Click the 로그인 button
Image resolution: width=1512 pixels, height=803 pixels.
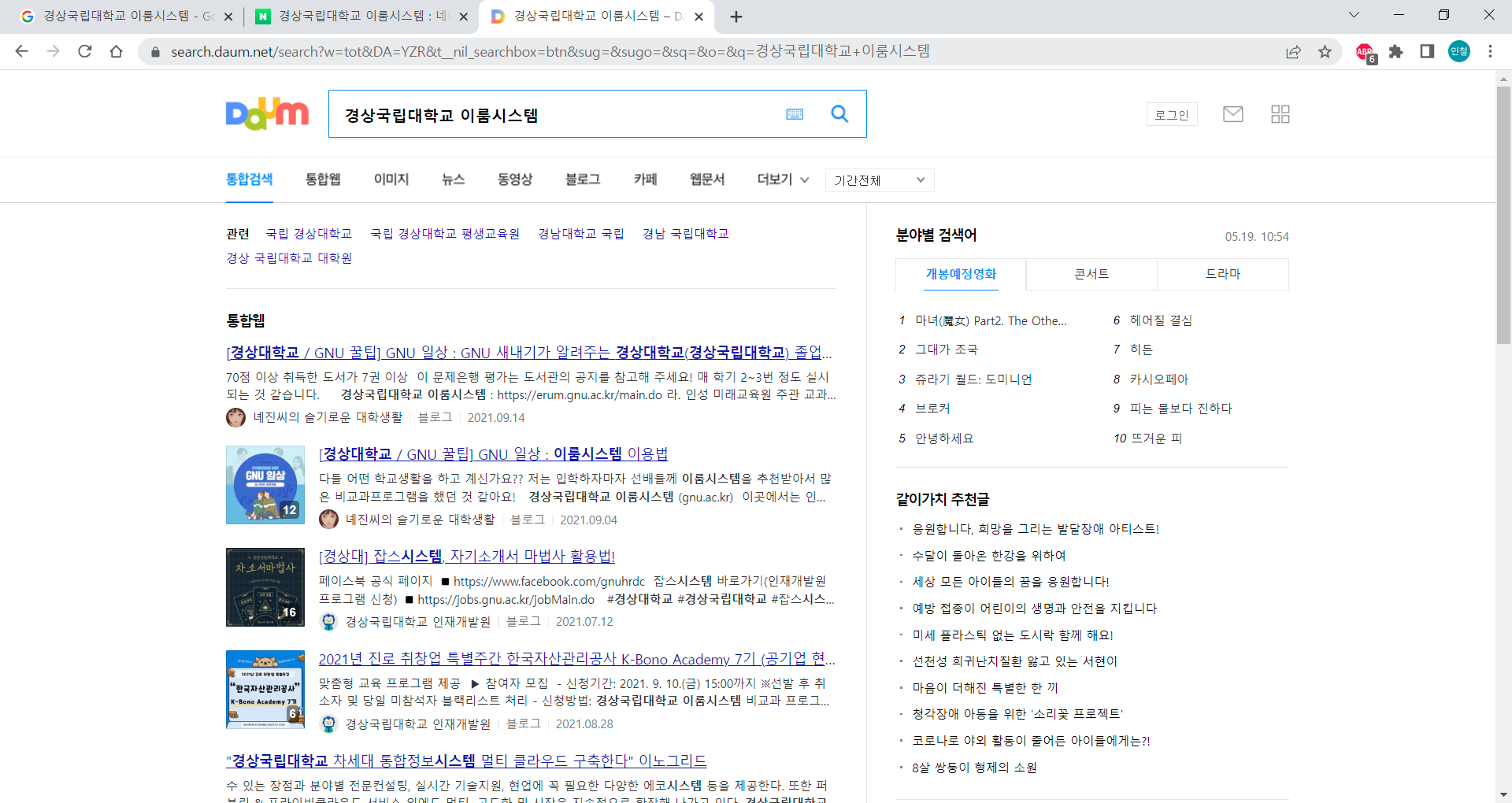(x=1172, y=115)
